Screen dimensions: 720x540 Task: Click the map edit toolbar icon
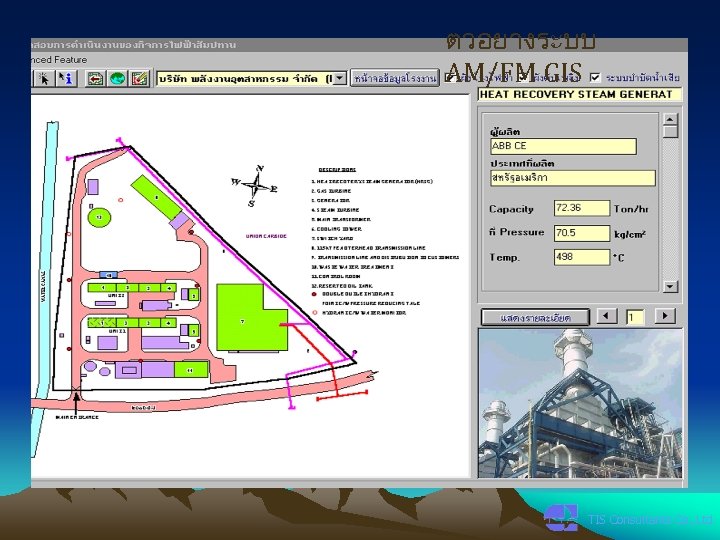click(x=140, y=79)
